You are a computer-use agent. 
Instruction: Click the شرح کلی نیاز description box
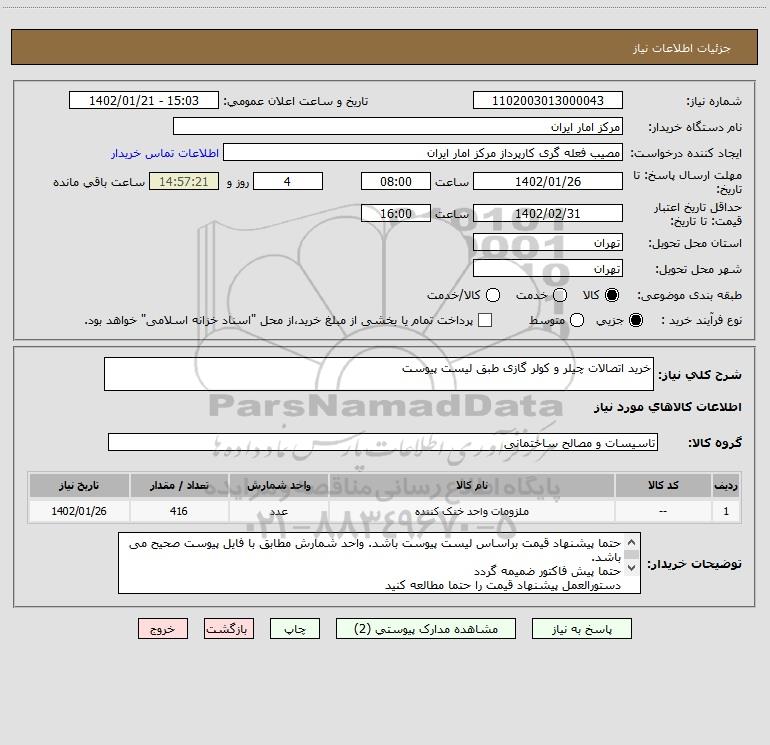379,374
